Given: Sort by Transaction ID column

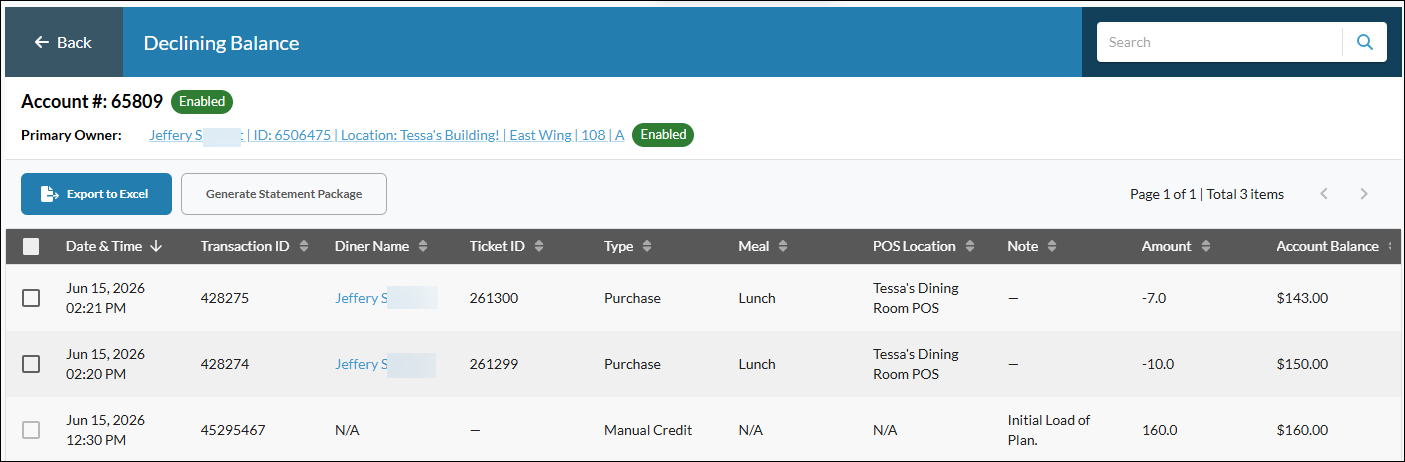Looking at the screenshot, I should coord(255,246).
